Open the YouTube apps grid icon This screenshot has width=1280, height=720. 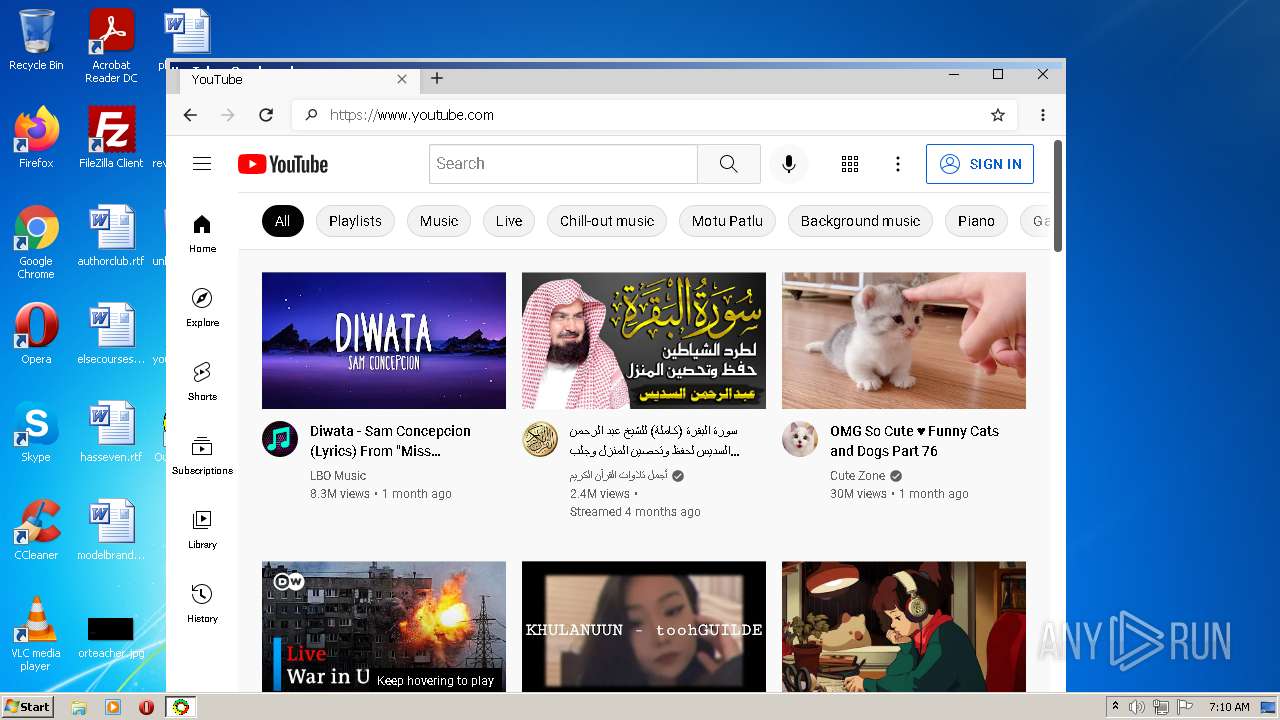[850, 164]
